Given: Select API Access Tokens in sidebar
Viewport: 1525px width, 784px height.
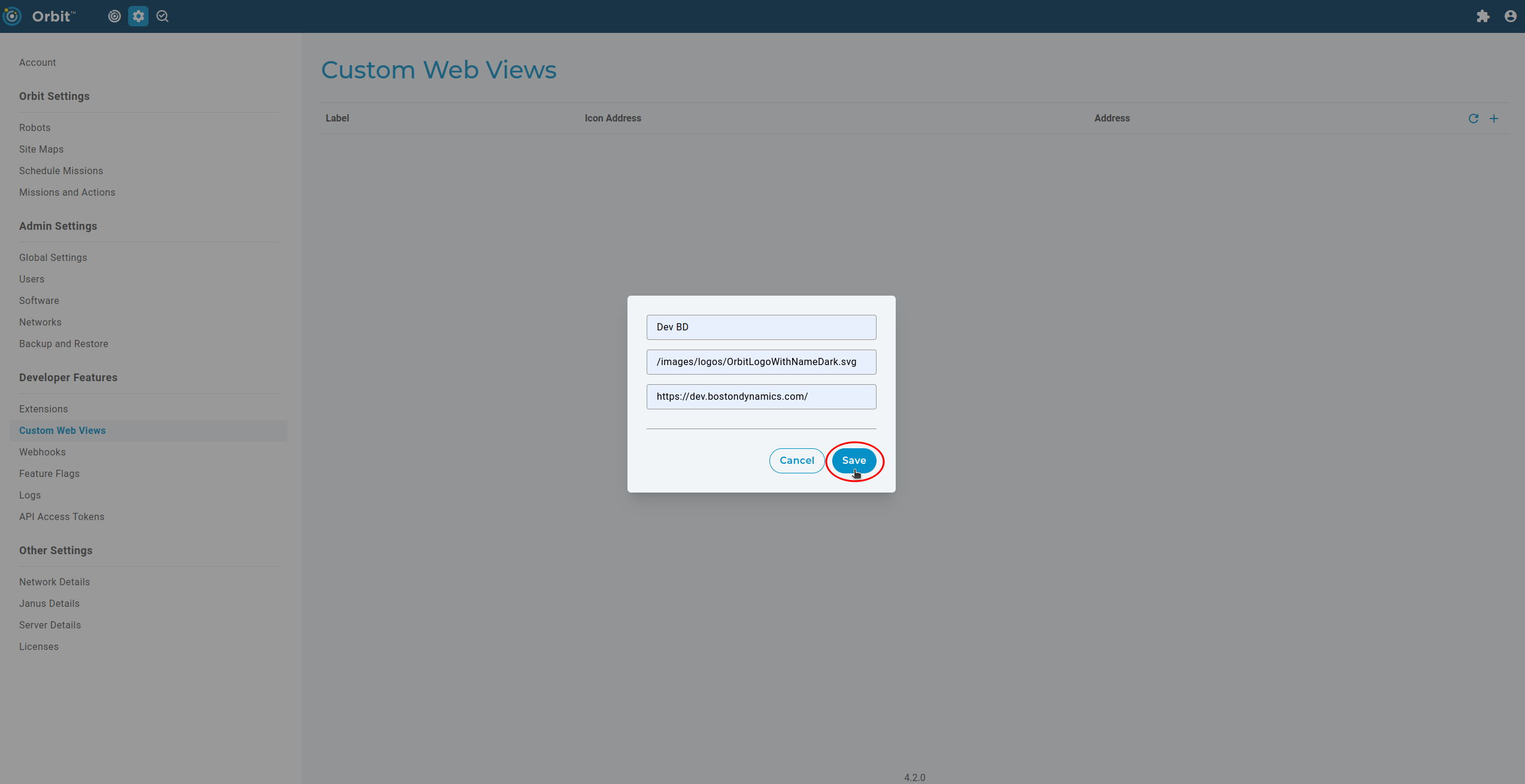Looking at the screenshot, I should 62,516.
